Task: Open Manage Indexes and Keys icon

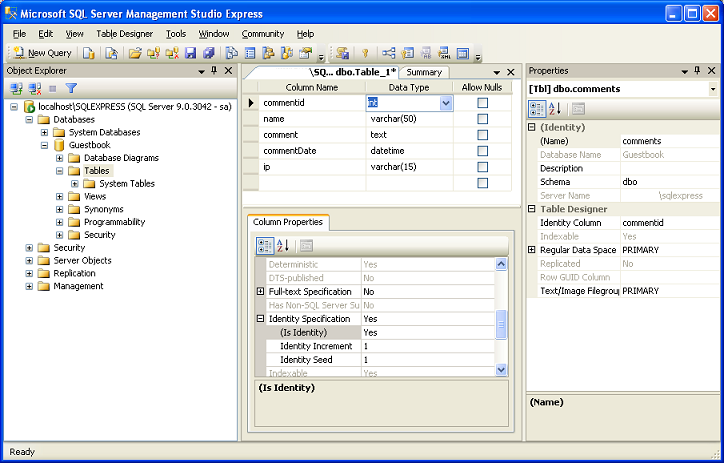Action: (407, 53)
